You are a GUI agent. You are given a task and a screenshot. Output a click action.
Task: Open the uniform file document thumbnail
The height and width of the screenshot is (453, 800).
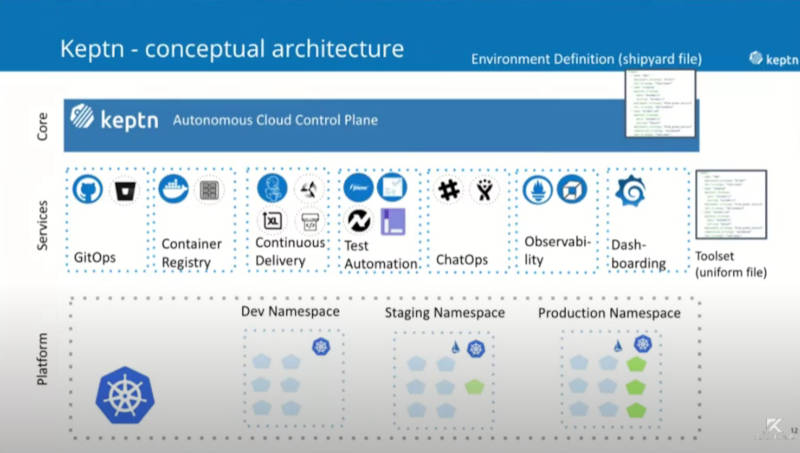pyautogui.click(x=731, y=205)
